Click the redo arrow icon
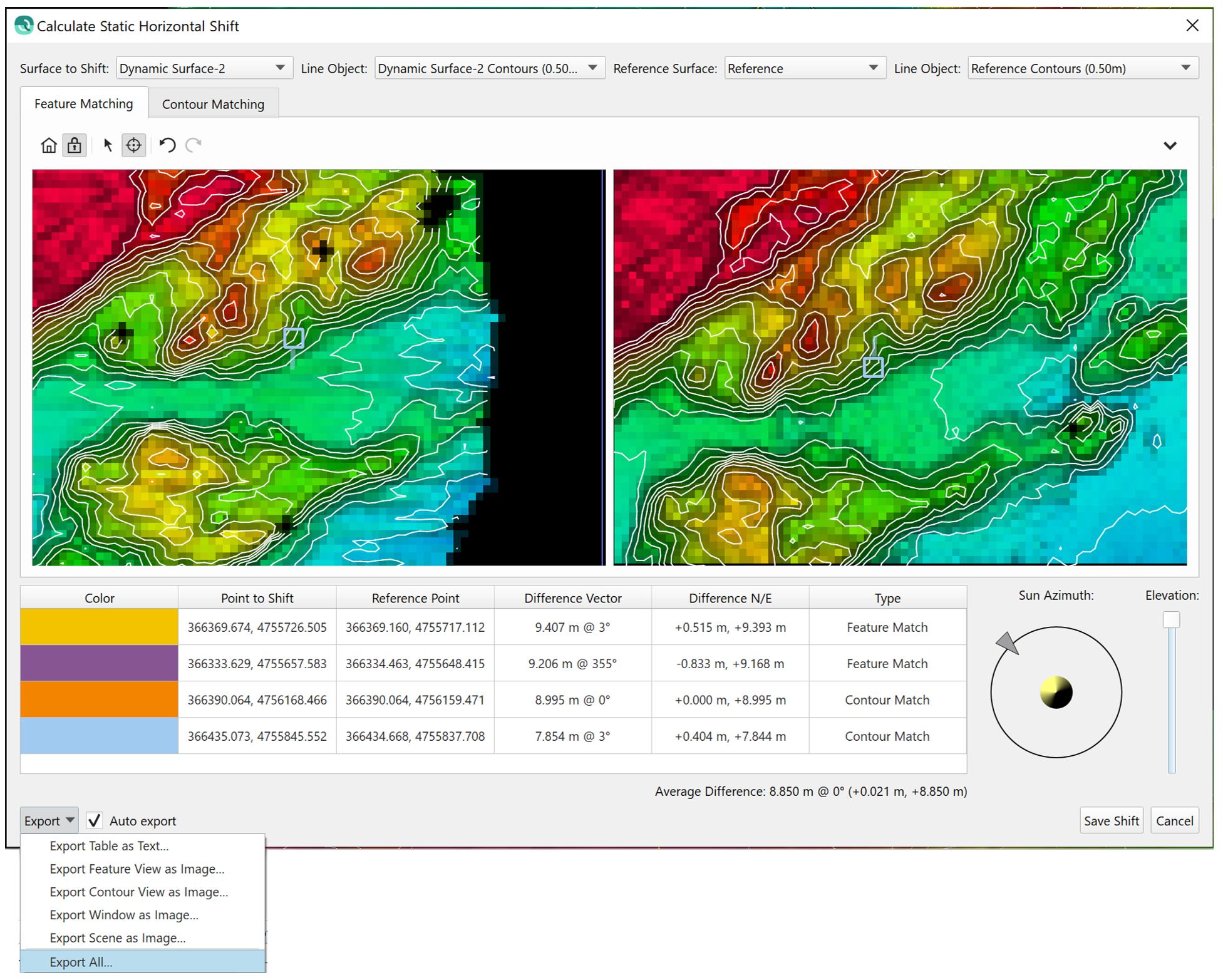The image size is (1223, 980). click(x=194, y=145)
